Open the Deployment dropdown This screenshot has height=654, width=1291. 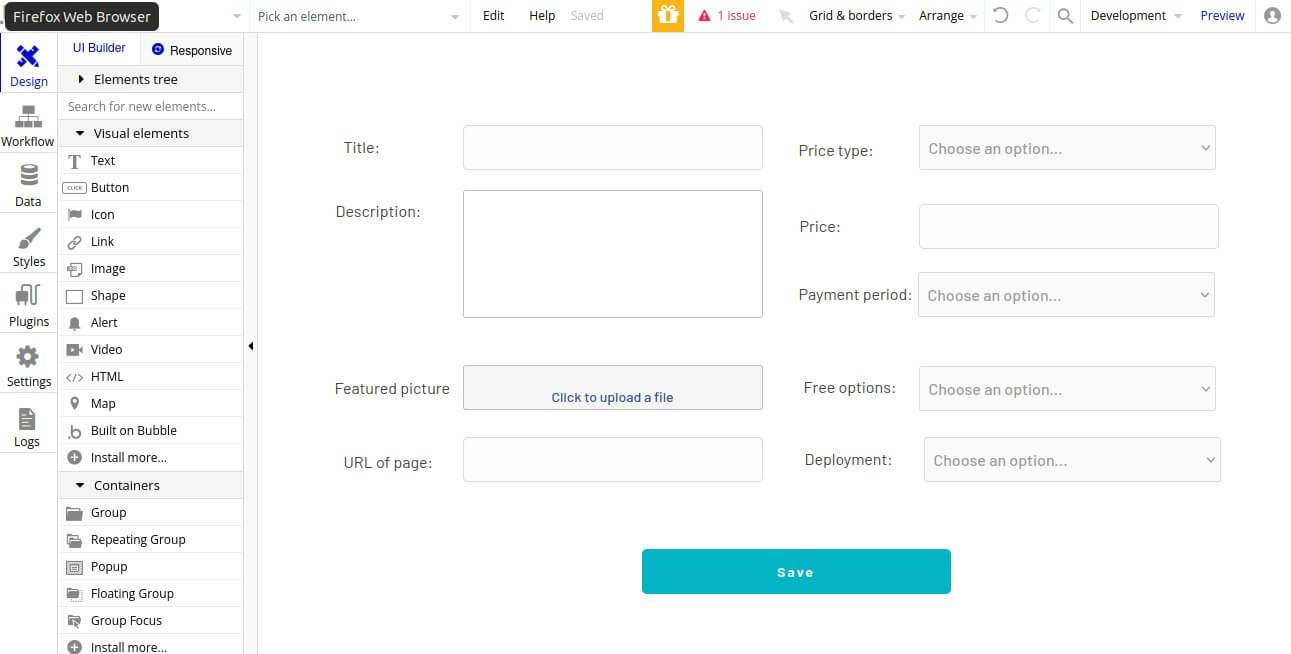click(1072, 460)
